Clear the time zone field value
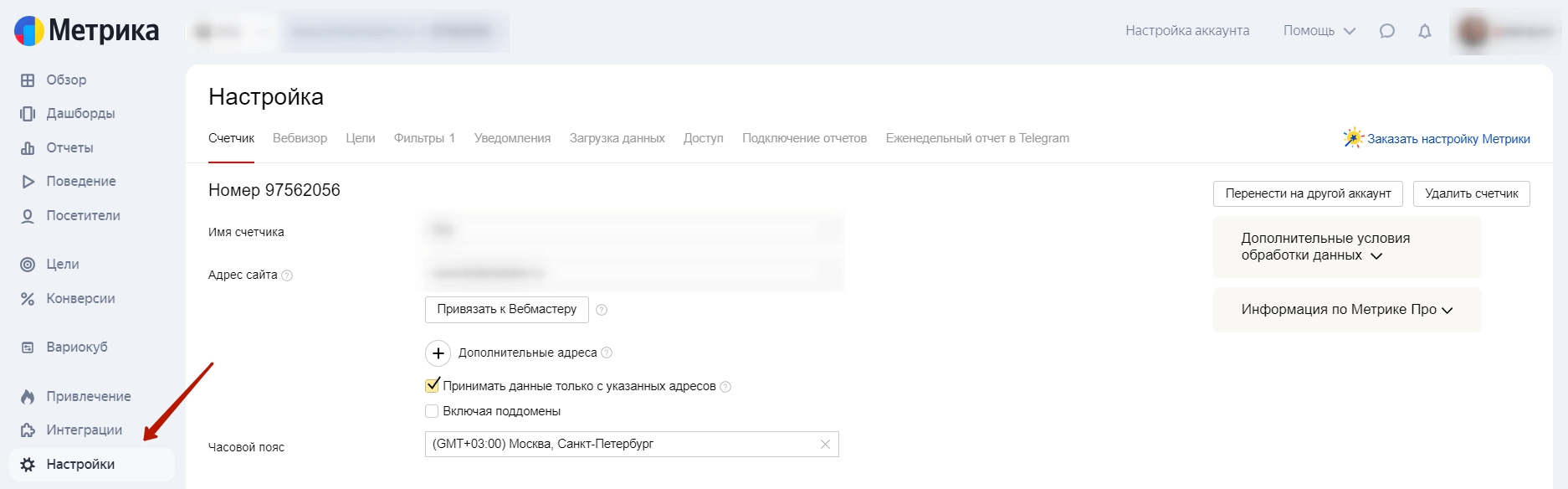This screenshot has width=1568, height=489. point(825,445)
